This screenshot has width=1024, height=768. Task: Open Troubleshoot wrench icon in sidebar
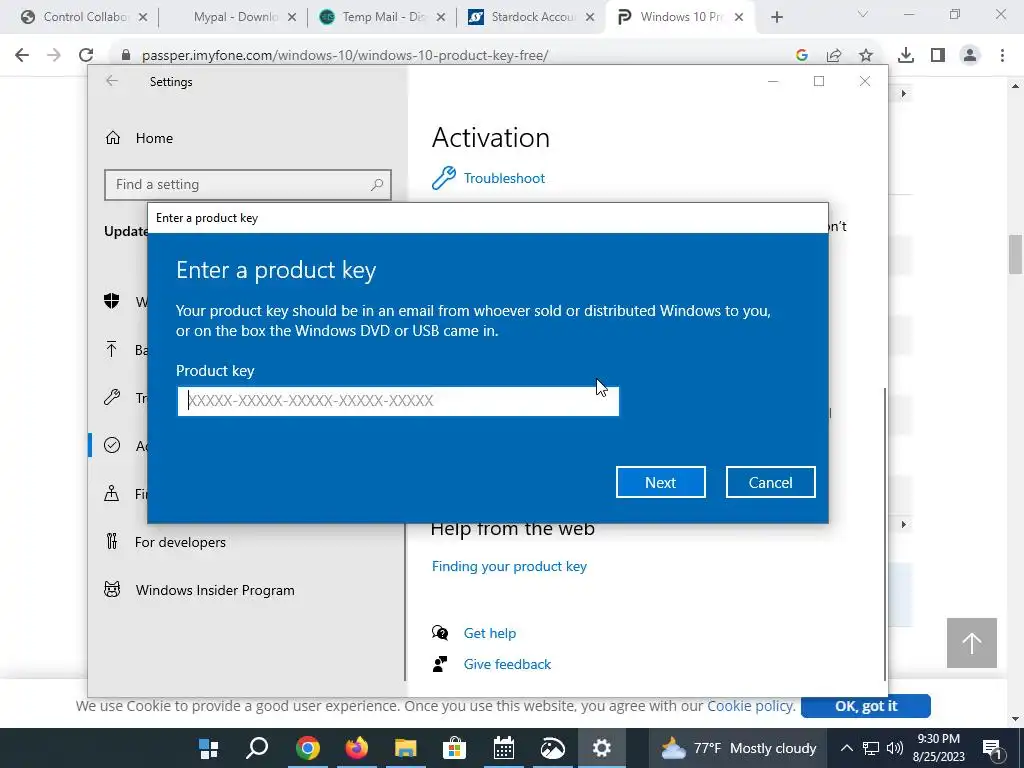click(112, 397)
